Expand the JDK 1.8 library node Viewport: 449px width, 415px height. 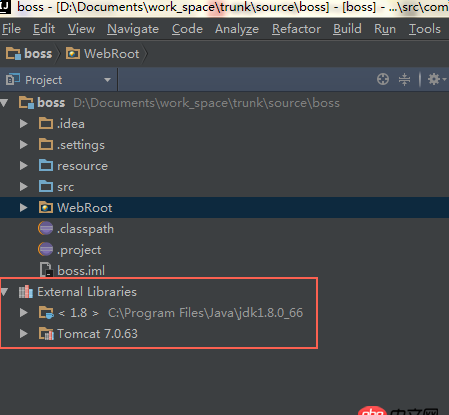click(24, 313)
